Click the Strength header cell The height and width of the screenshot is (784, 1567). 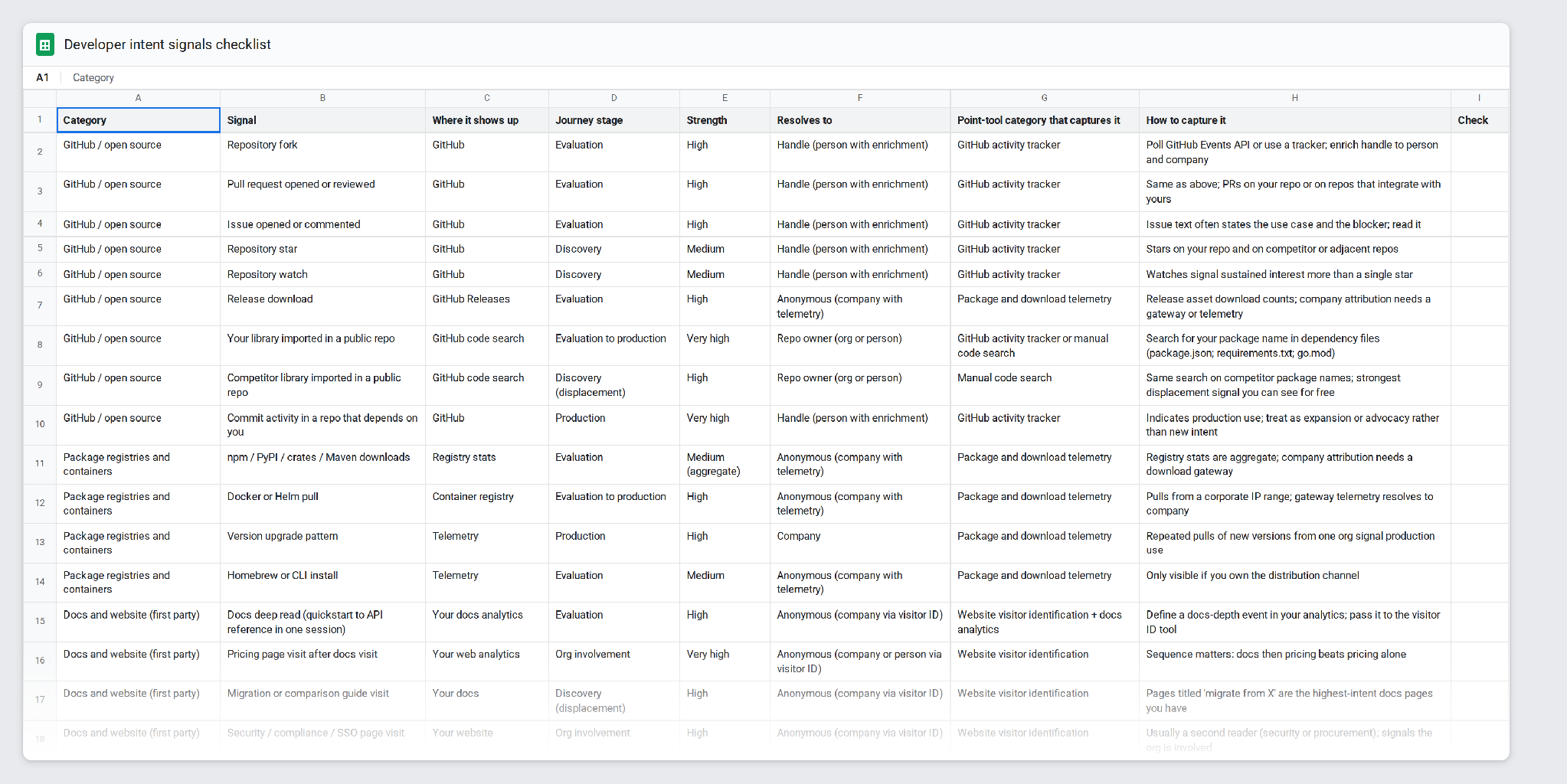click(x=725, y=120)
